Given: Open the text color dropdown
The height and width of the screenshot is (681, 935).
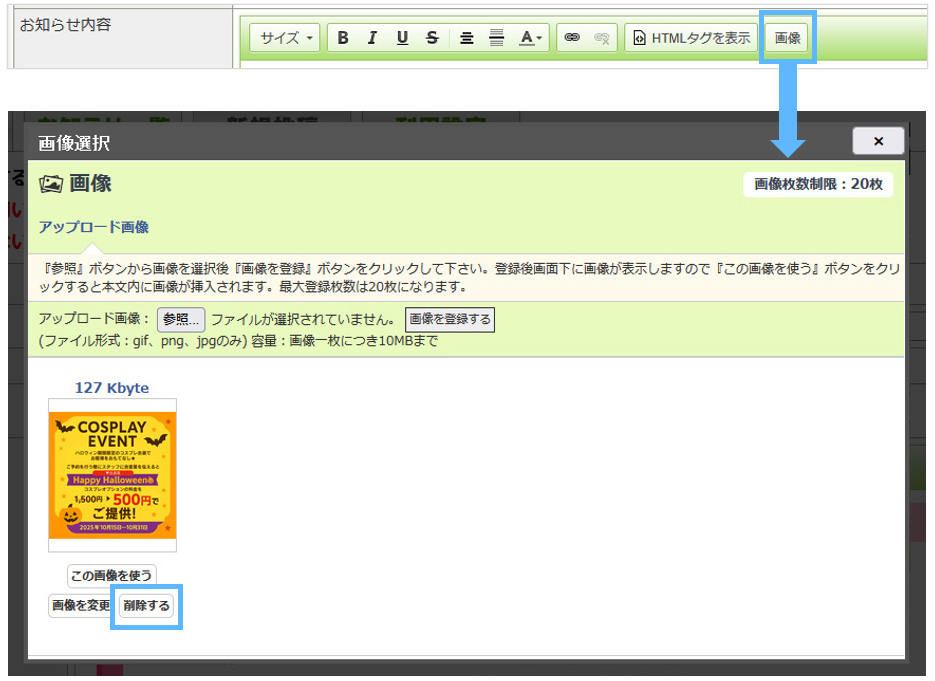Looking at the screenshot, I should 531,38.
